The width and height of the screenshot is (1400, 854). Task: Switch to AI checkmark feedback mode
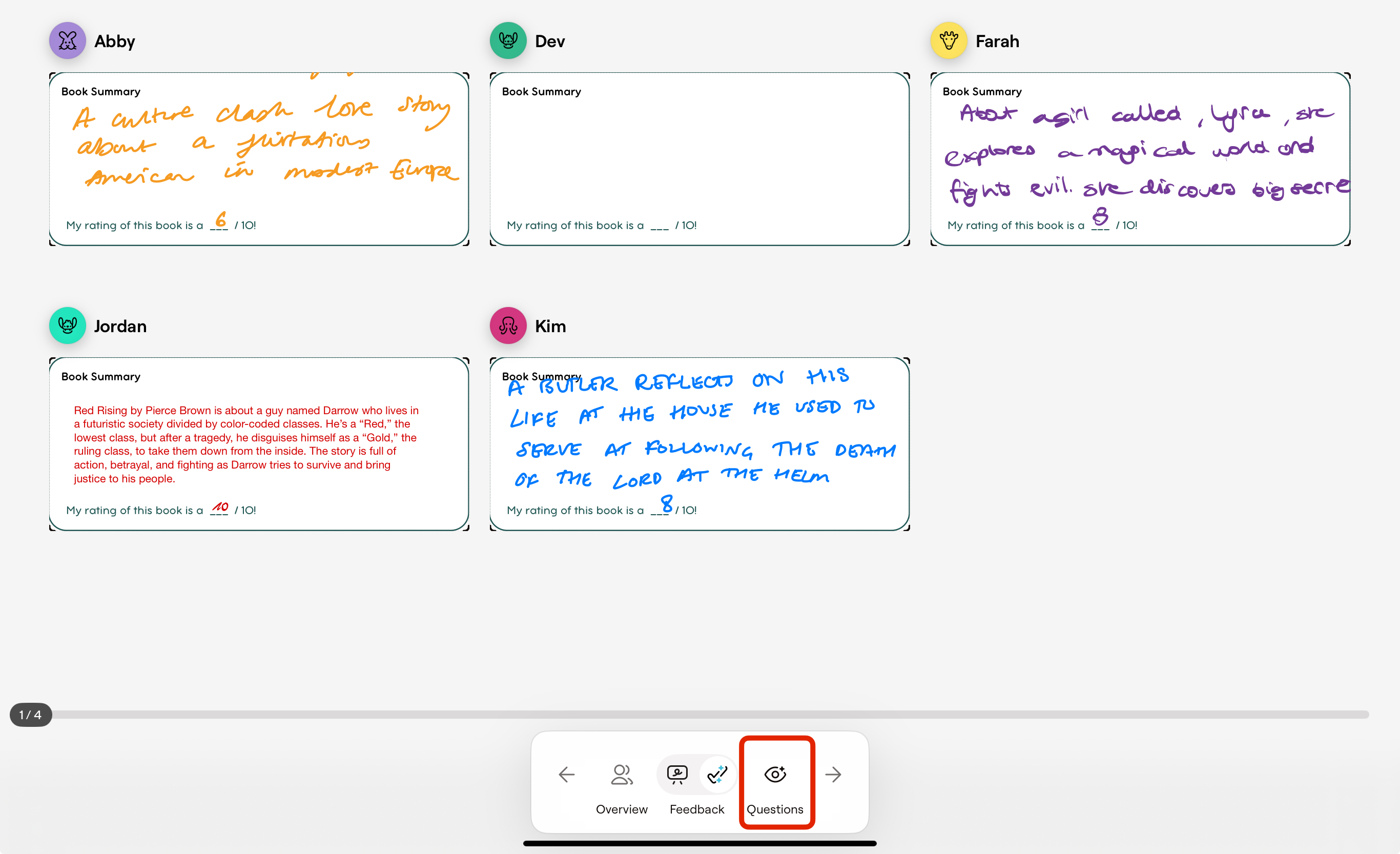(x=717, y=774)
